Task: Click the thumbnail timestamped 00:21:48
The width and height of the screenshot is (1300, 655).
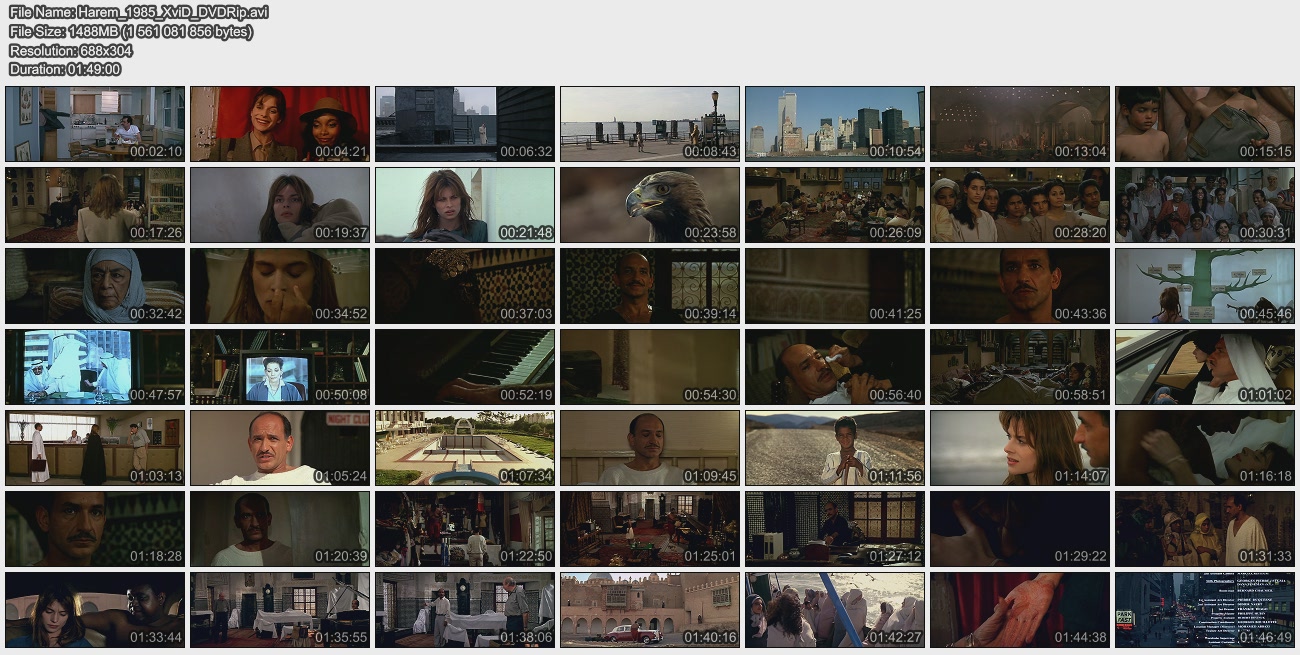Action: point(465,205)
